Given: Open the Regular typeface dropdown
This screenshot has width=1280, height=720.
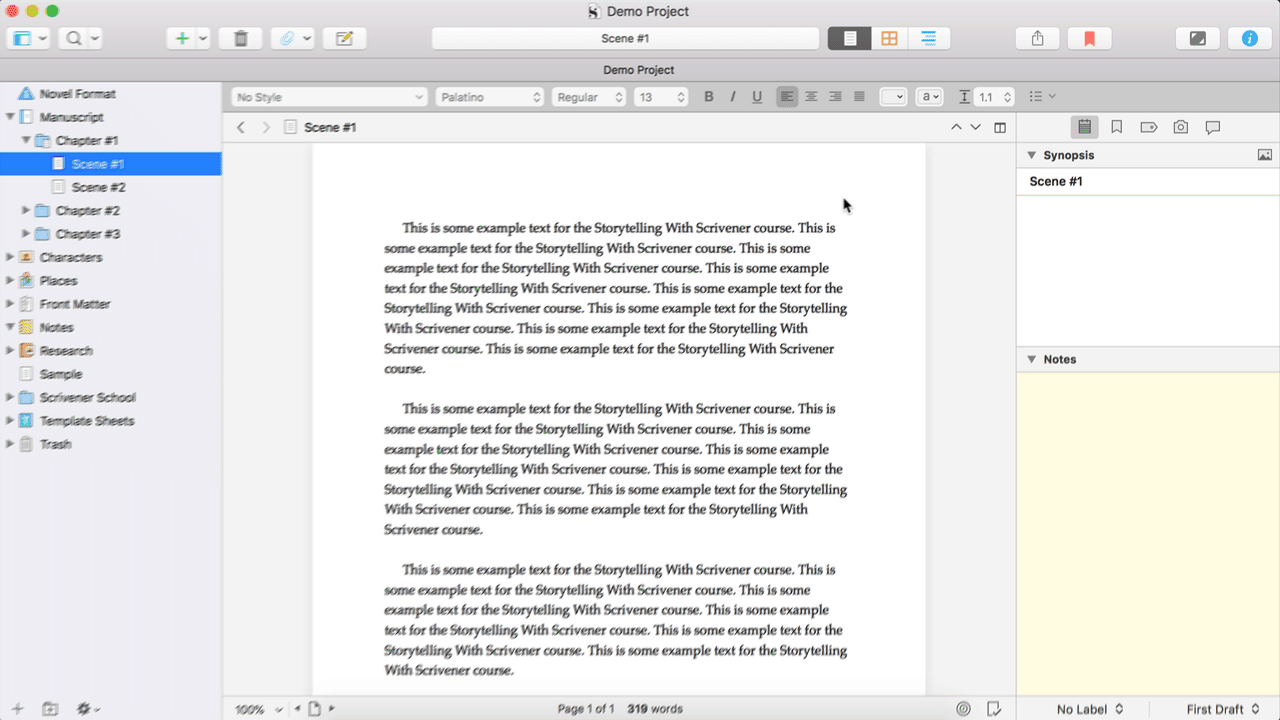Looking at the screenshot, I should pyautogui.click(x=589, y=97).
